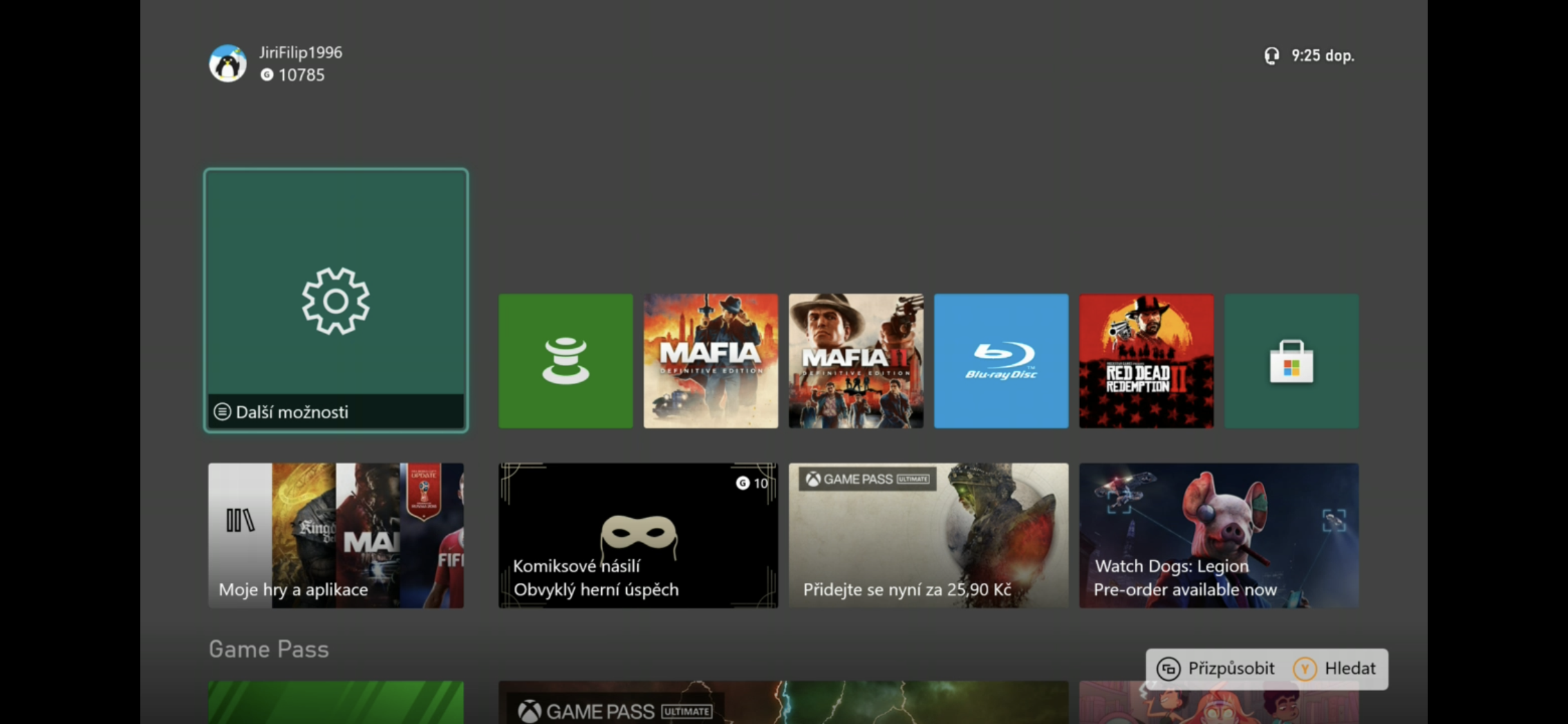
Task: Click the headset status icon
Action: coord(1271,56)
